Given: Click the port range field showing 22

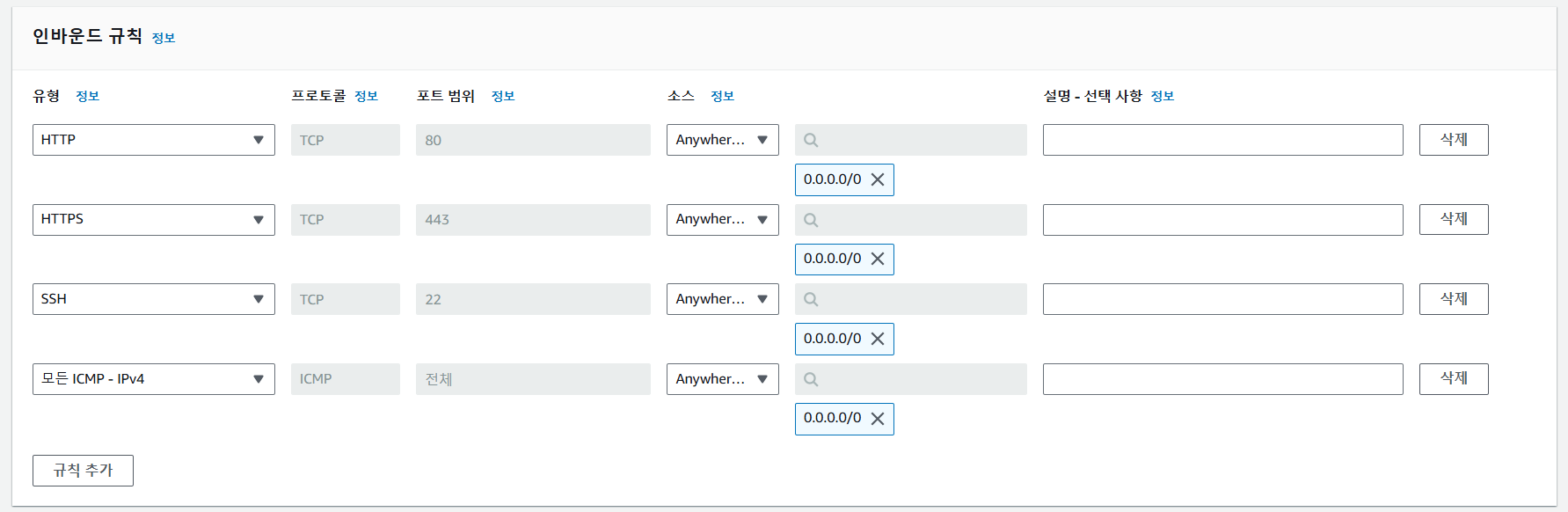Looking at the screenshot, I should point(533,299).
